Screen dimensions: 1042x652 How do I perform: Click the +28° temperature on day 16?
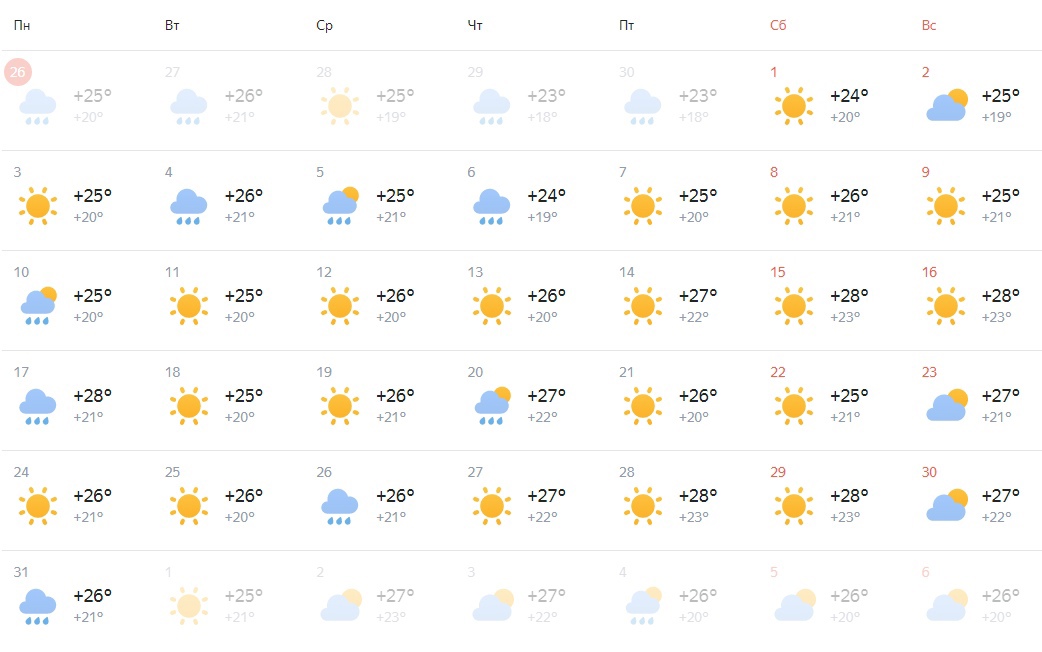(x=1001, y=296)
